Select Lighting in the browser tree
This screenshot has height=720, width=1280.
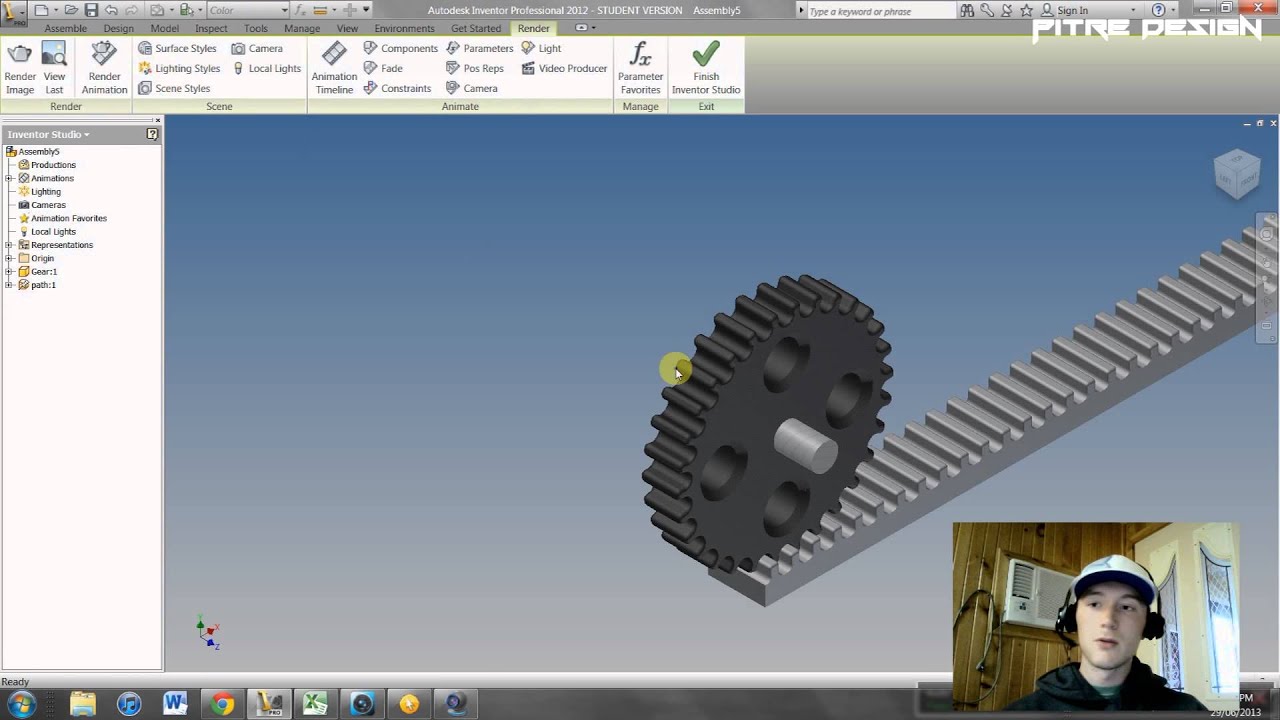click(45, 191)
